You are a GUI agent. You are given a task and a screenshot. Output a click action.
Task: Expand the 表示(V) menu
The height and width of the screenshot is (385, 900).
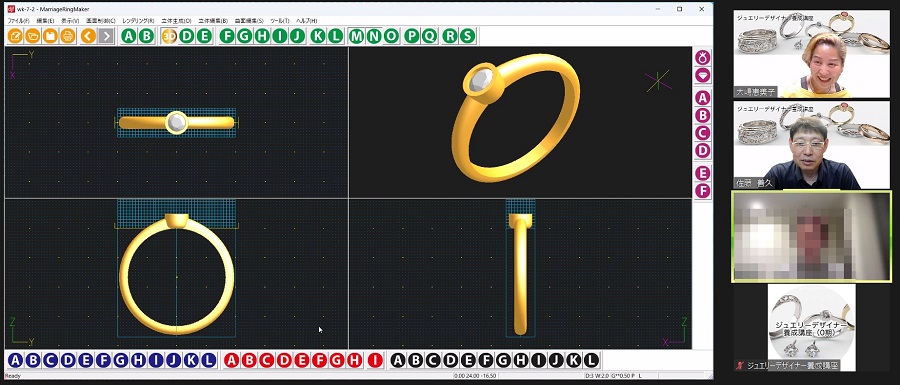[70, 21]
